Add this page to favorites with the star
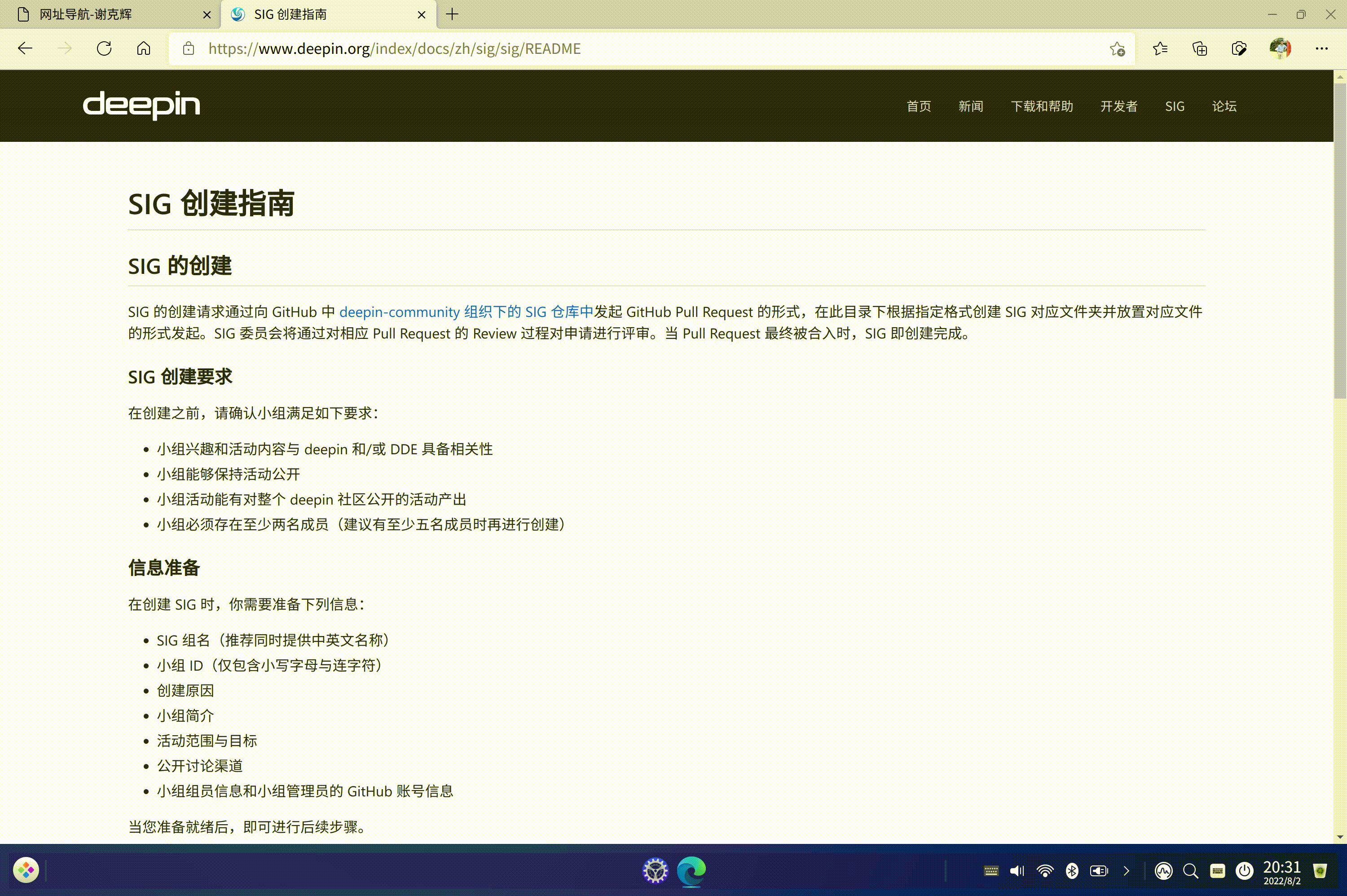 click(x=1118, y=48)
